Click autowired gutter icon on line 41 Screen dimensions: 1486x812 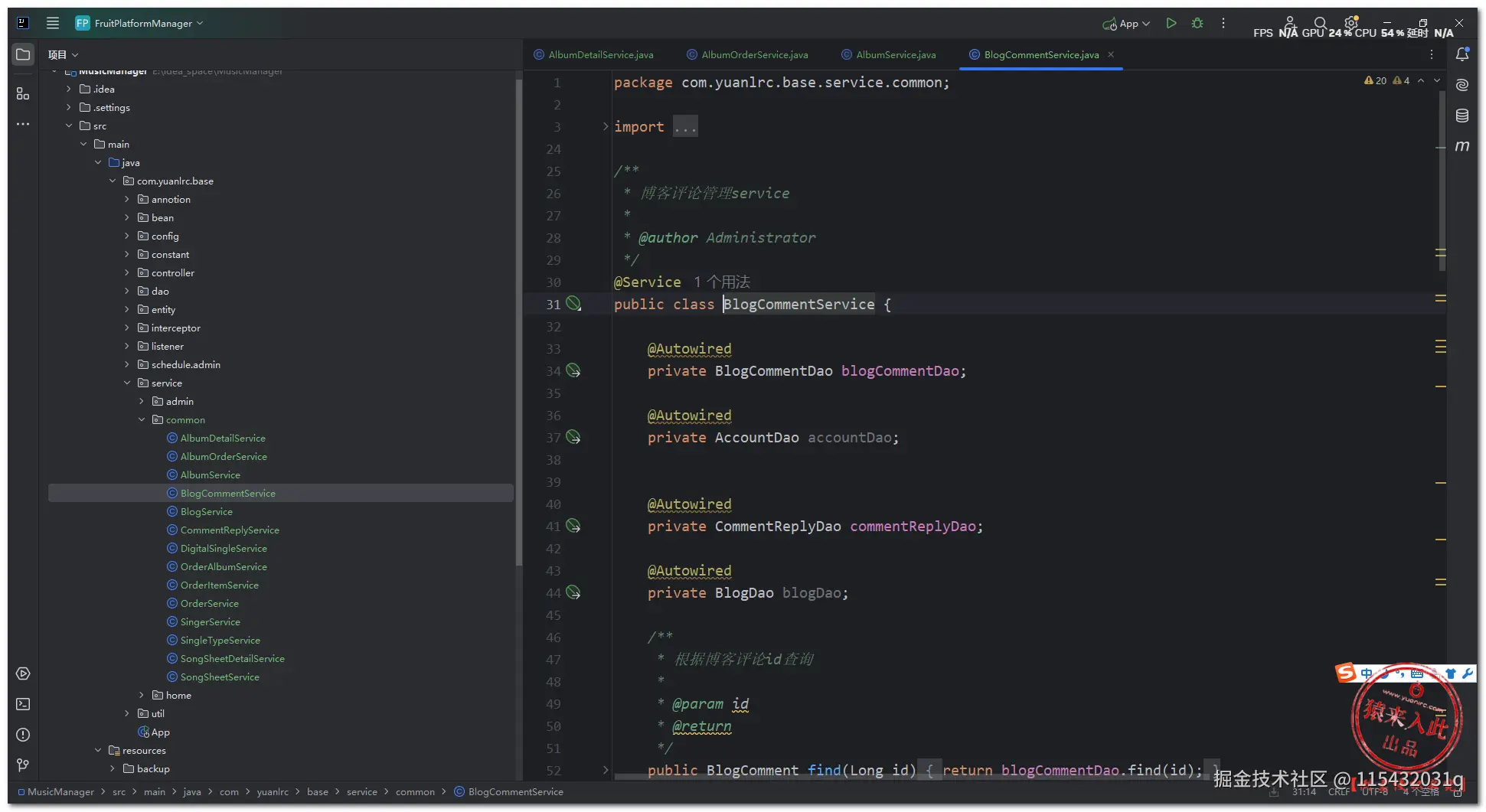pos(573,526)
